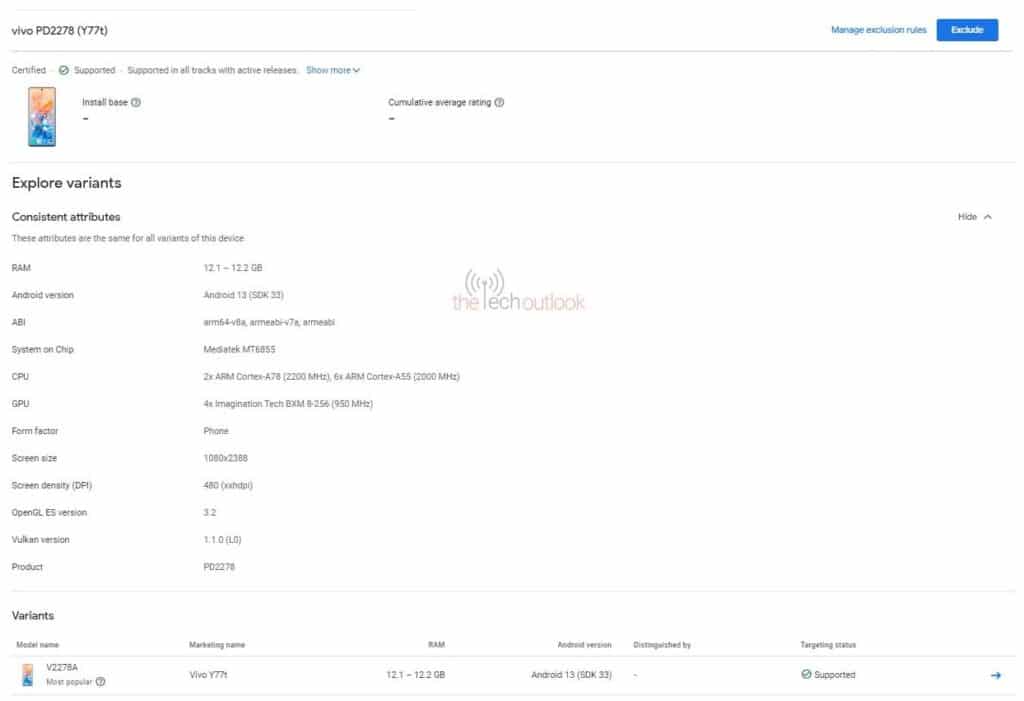Click the blue Exclude button
The image size is (1024, 701).
pos(967,30)
